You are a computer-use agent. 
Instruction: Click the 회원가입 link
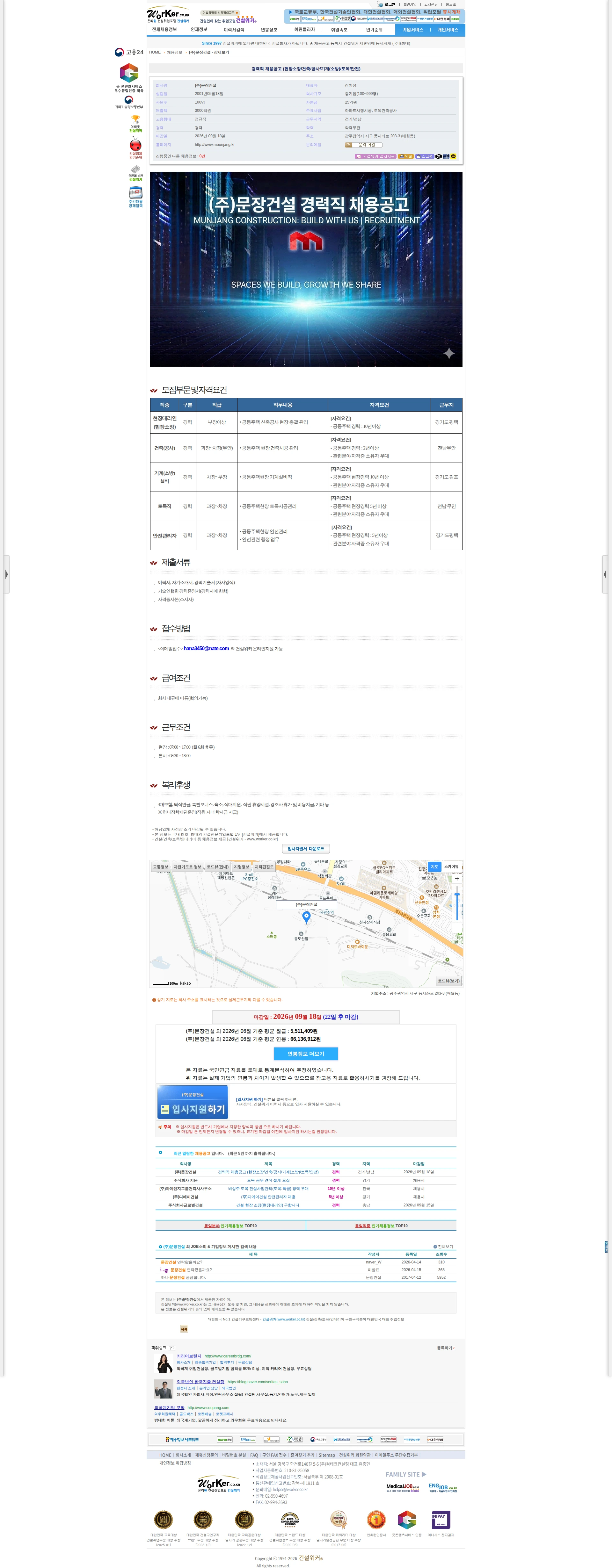click(410, 4)
